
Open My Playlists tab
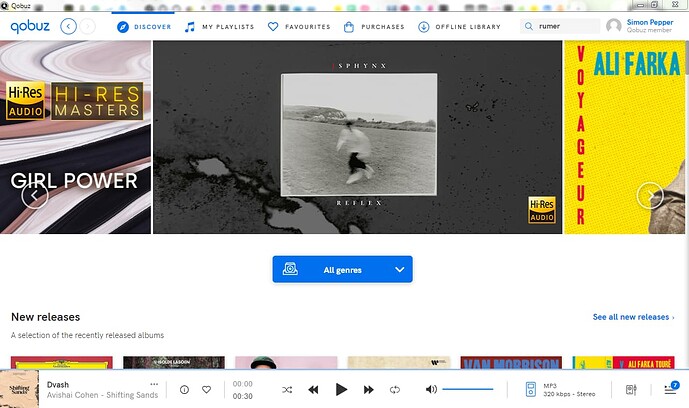[x=219, y=27]
